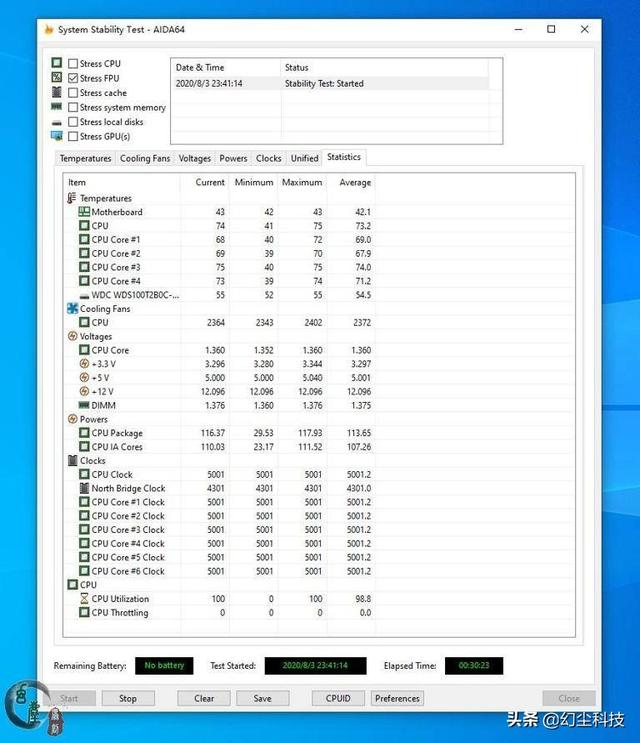
Task: Enable Stress local disks checkbox
Action: [x=73, y=122]
